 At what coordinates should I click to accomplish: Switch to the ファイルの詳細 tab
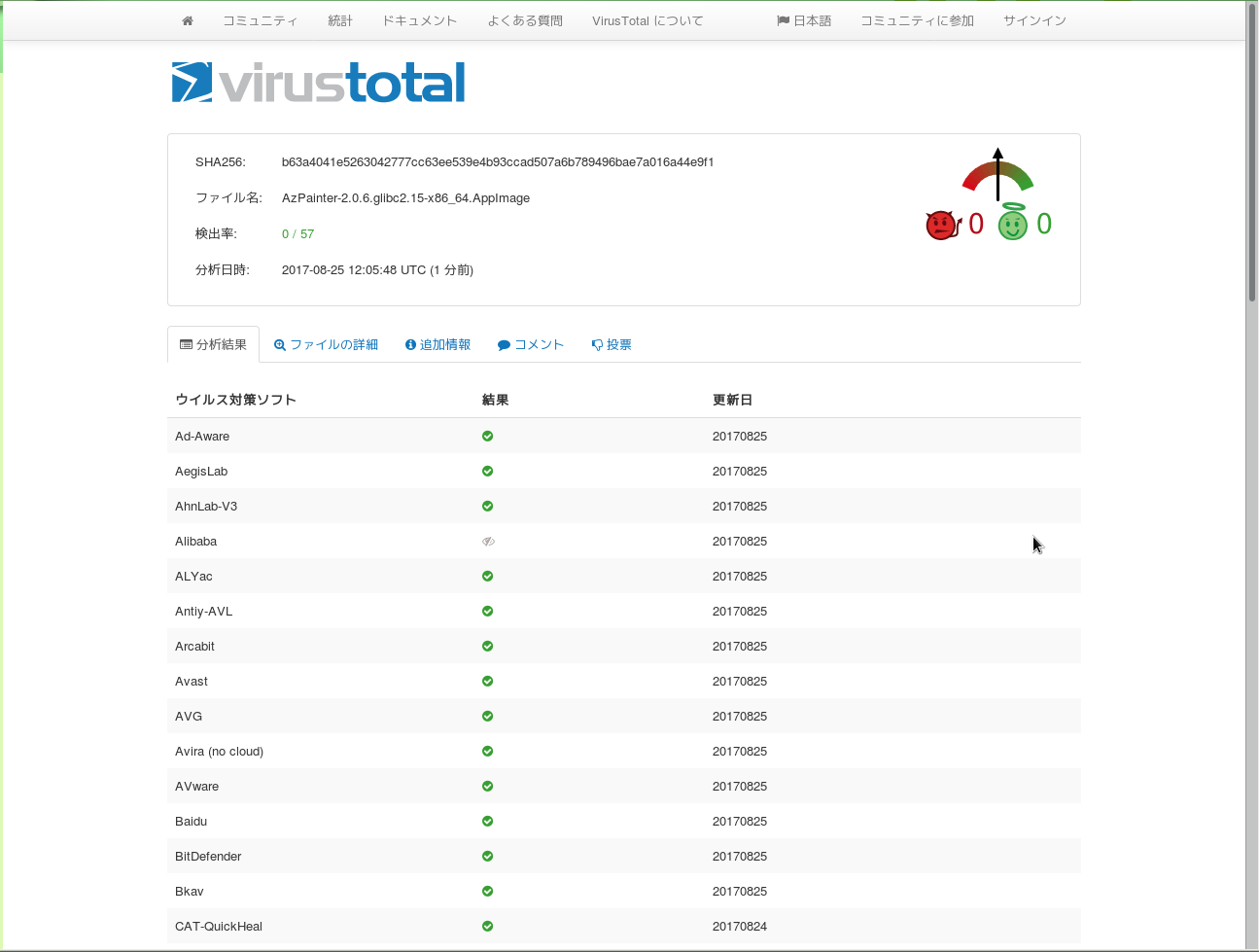[x=326, y=345]
